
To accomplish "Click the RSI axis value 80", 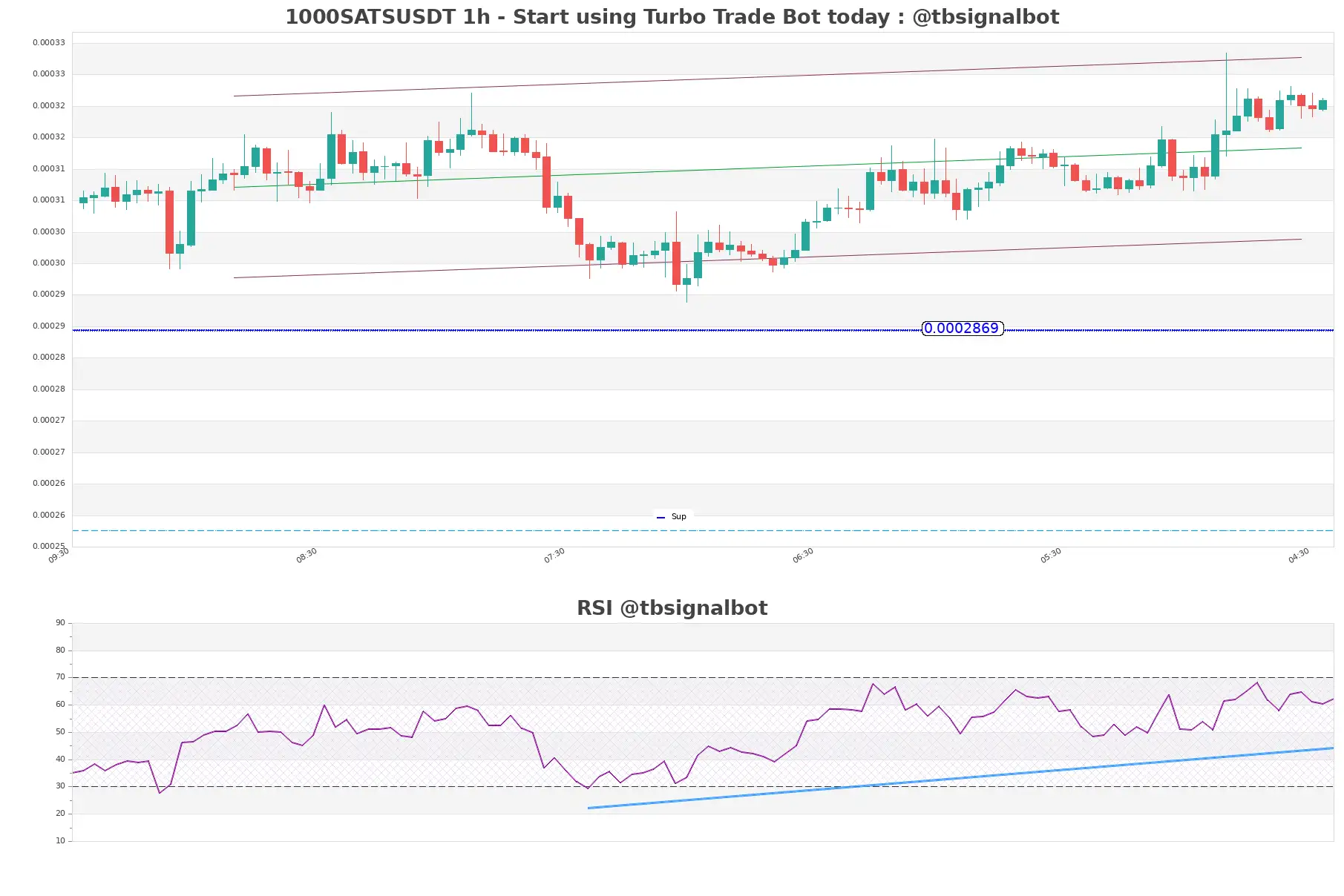I will (x=60, y=650).
